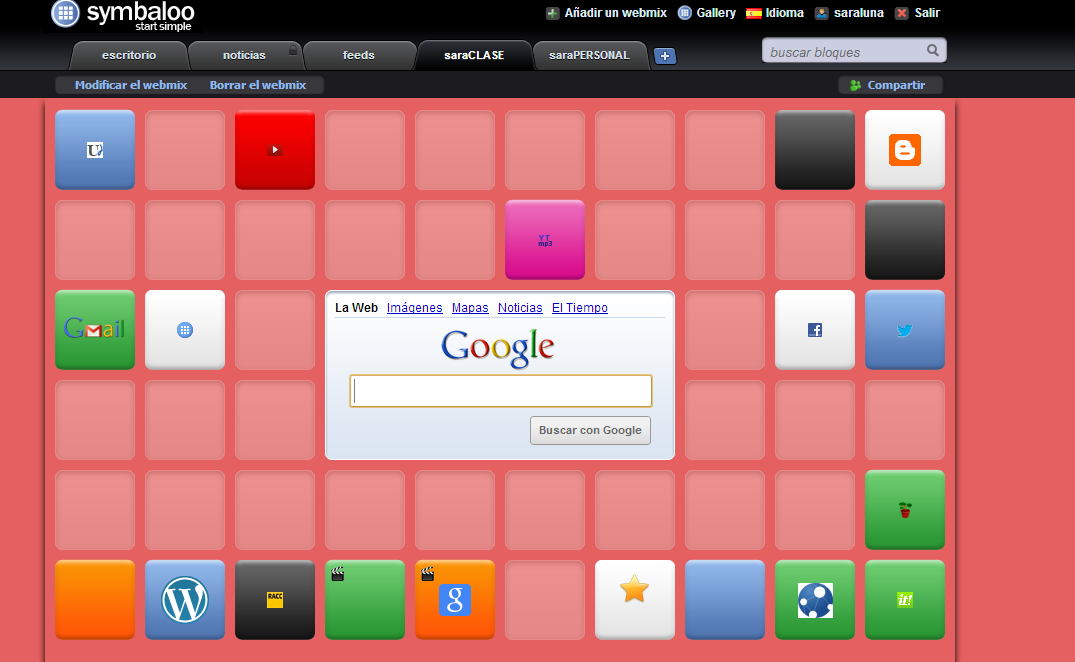Click empty tile between Google g and star tiles
The height and width of the screenshot is (662, 1075).
(545, 600)
